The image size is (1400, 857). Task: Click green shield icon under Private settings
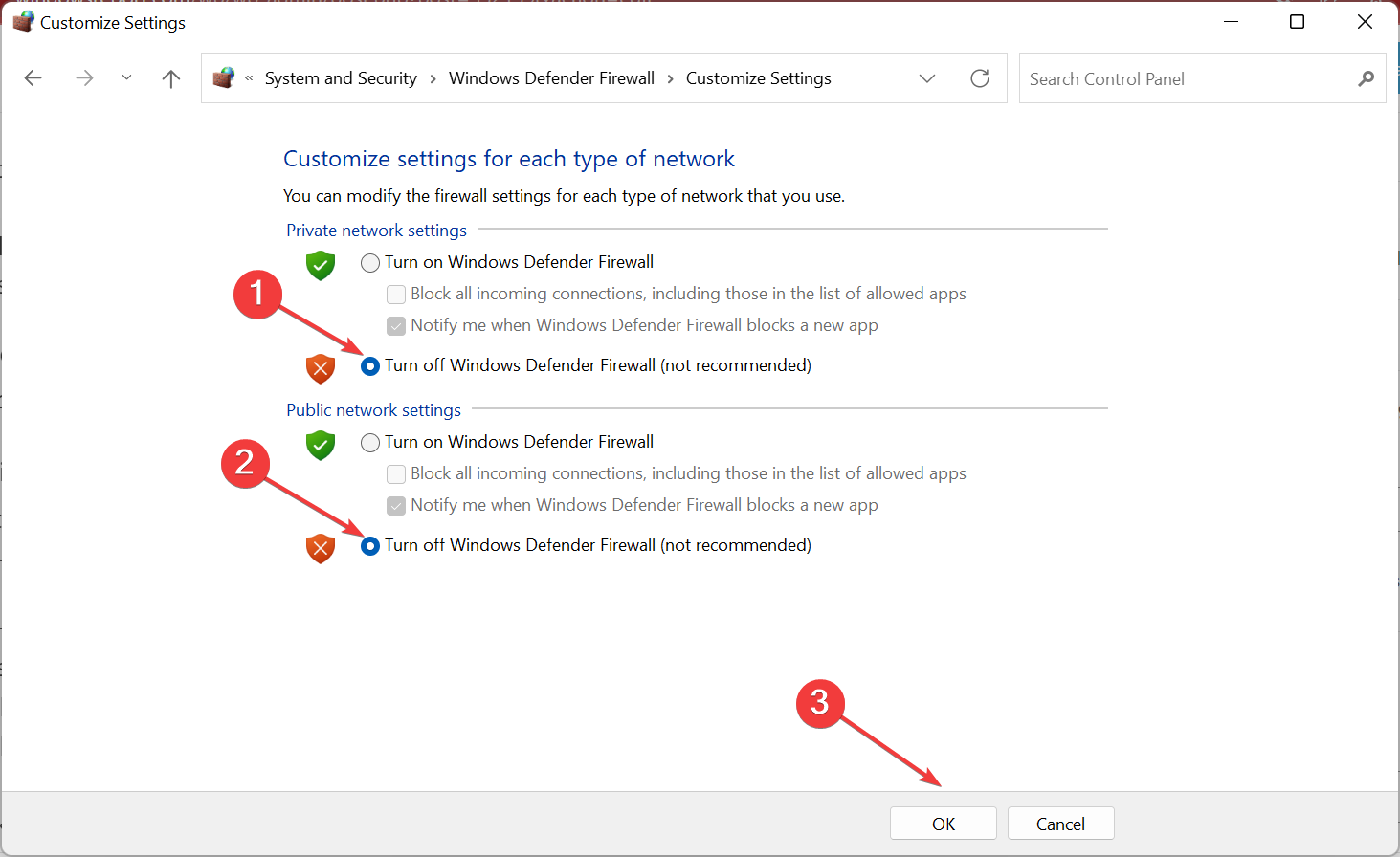321,265
